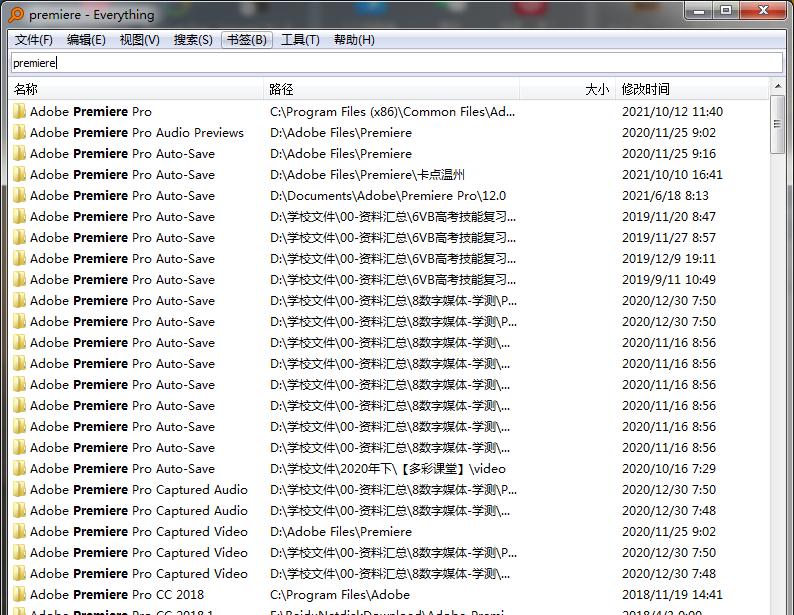Screen dimensions: 794x615
Task: Click path C:\Program Files (x86)\Common Files\Ad...
Action: 392,111
